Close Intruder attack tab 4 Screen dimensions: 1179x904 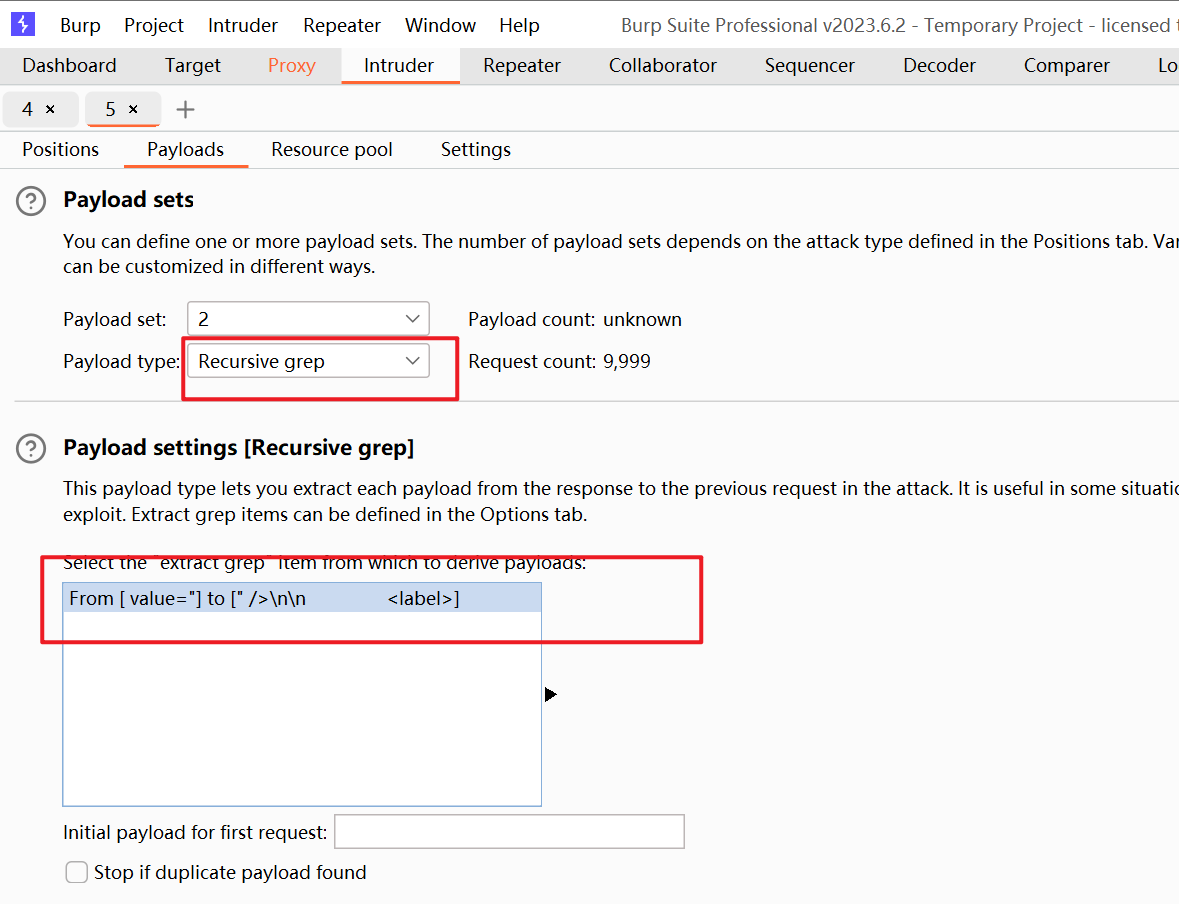pos(51,109)
